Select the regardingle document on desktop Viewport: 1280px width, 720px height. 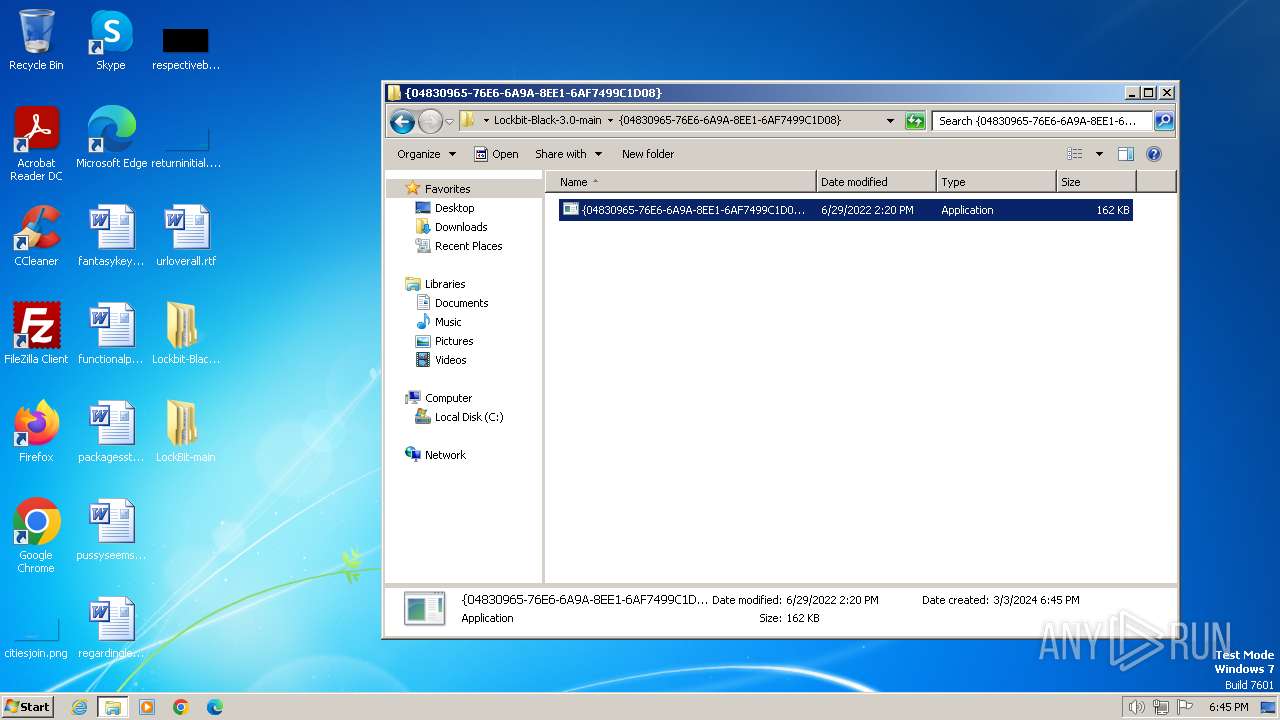111,628
